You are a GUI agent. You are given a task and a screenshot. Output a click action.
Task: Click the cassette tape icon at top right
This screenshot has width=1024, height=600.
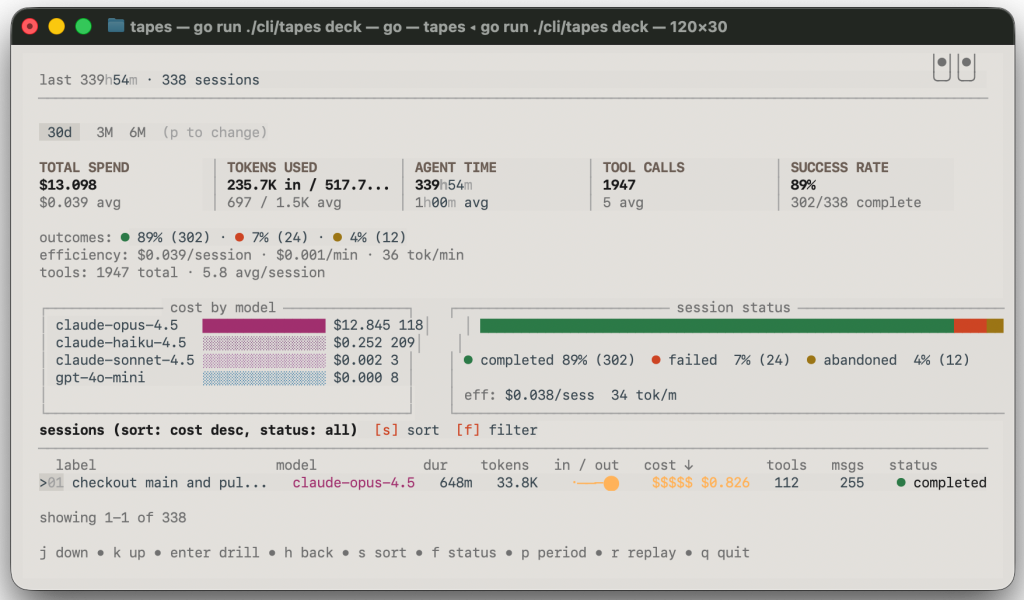(953, 67)
